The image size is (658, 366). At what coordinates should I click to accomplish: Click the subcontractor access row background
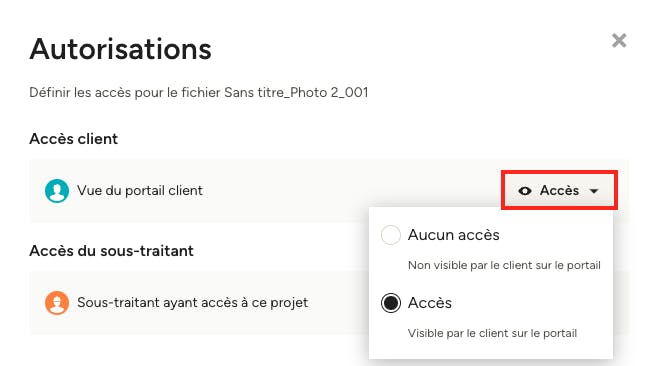(199, 303)
